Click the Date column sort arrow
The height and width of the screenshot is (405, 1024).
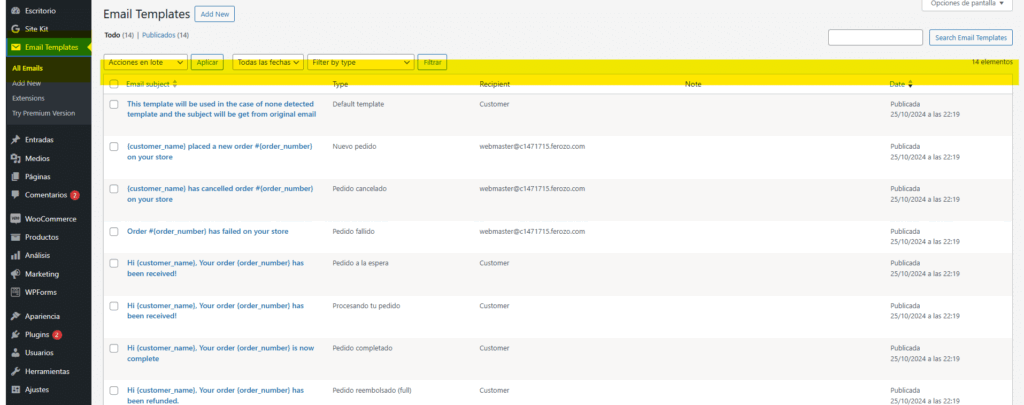(910, 84)
